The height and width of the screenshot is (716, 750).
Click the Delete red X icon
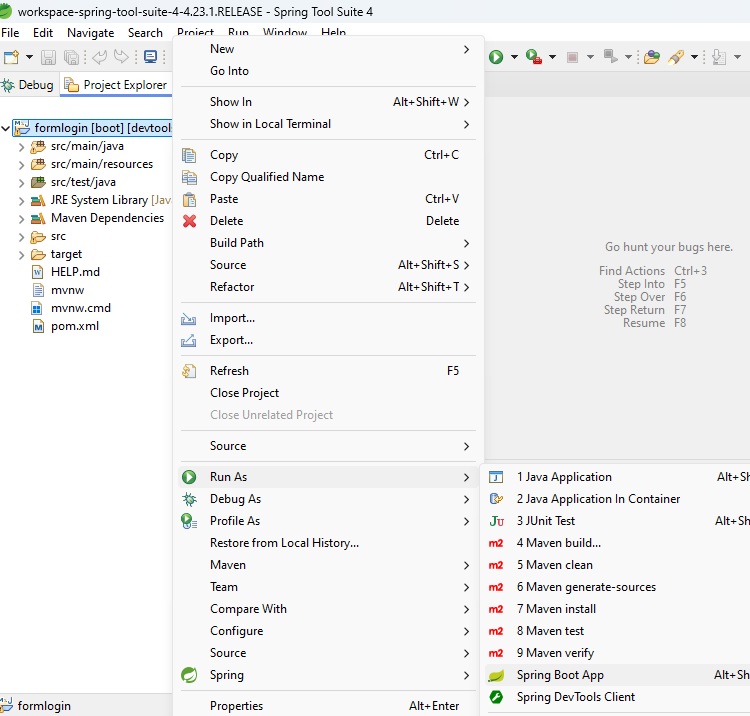pyautogui.click(x=189, y=221)
